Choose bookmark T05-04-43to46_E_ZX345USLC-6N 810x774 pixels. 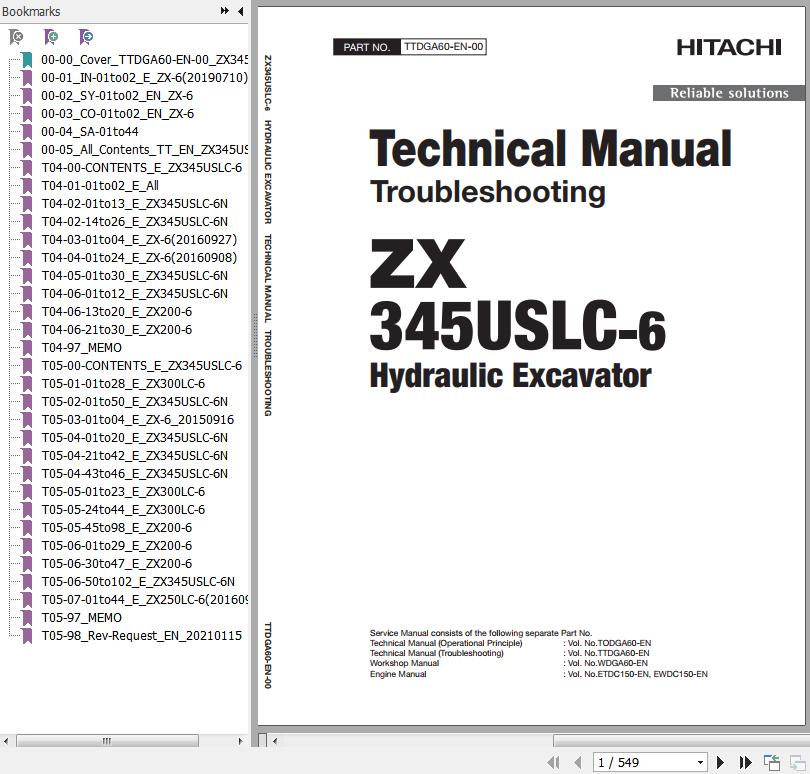click(x=134, y=474)
